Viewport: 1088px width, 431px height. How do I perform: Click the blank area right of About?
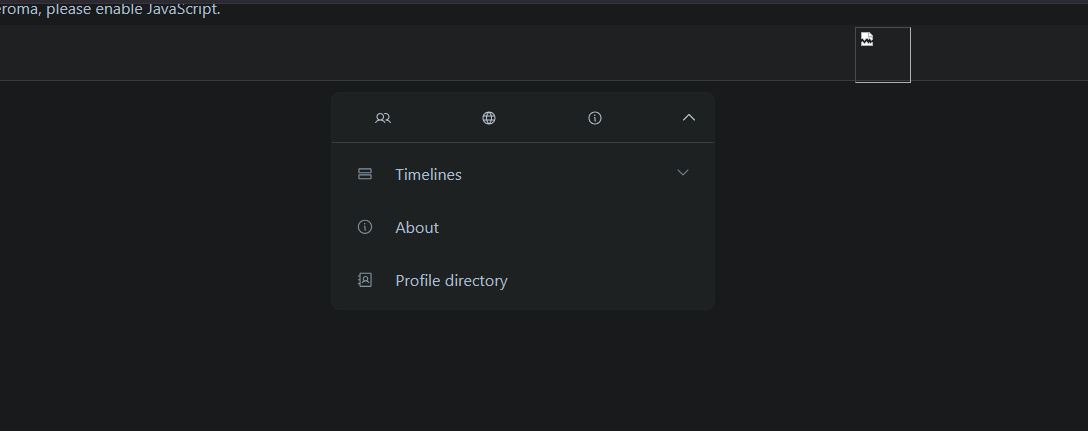pos(577,228)
